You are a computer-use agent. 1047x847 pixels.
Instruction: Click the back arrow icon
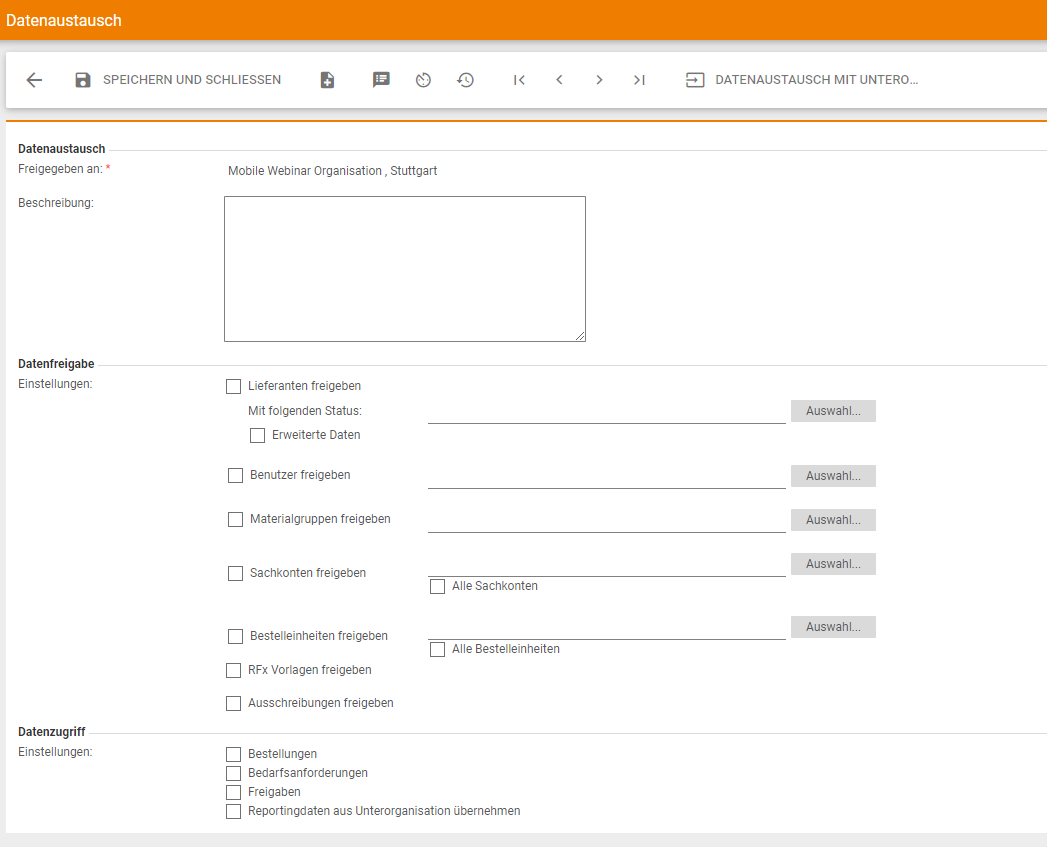[x=34, y=80]
